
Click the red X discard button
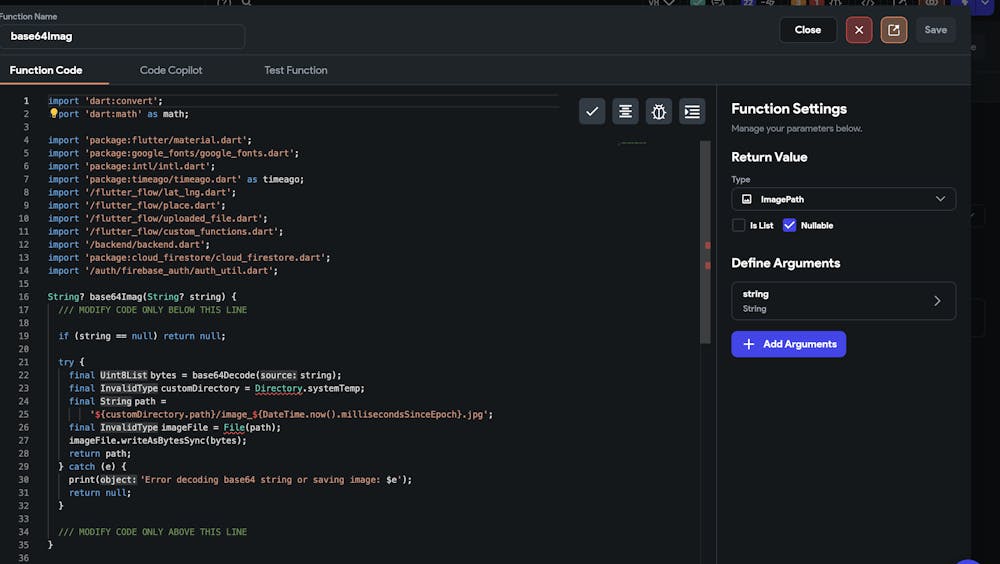(859, 30)
